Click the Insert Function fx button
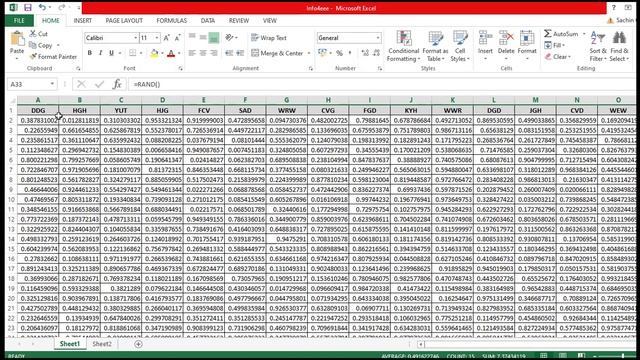Viewport: 640px width, 360px height. [117, 84]
